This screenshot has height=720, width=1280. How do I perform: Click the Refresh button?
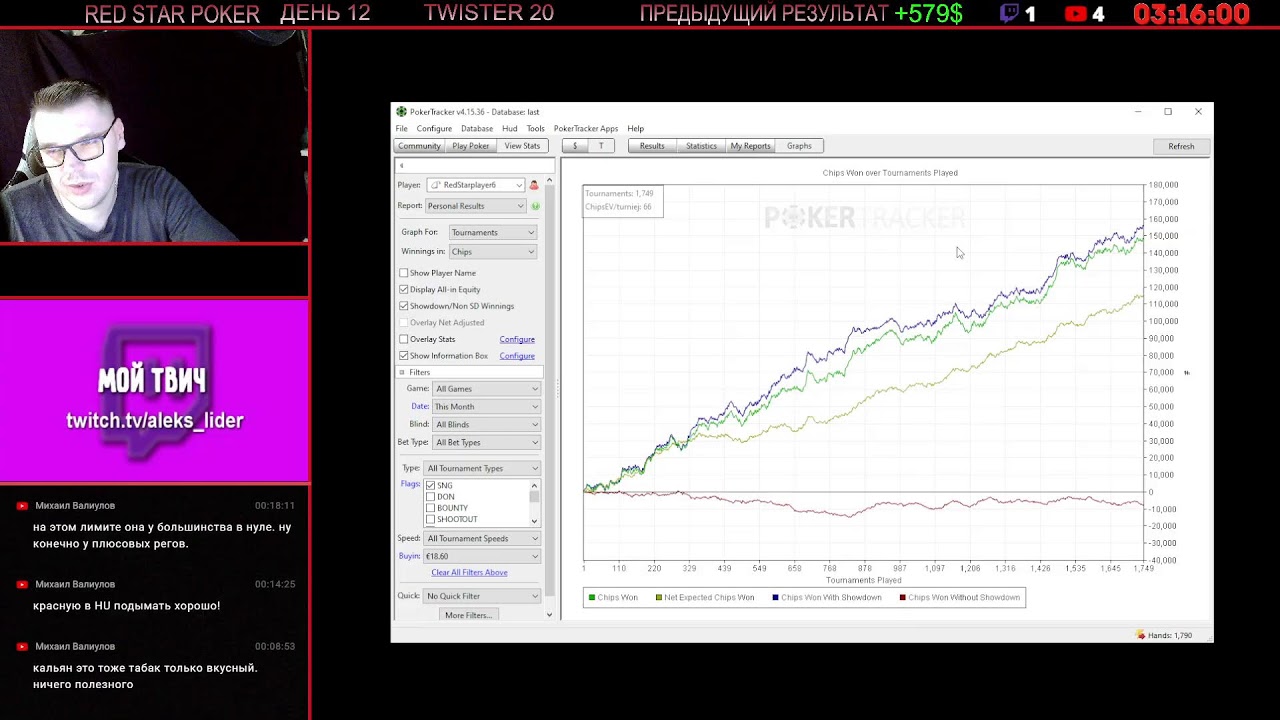[x=1181, y=146]
